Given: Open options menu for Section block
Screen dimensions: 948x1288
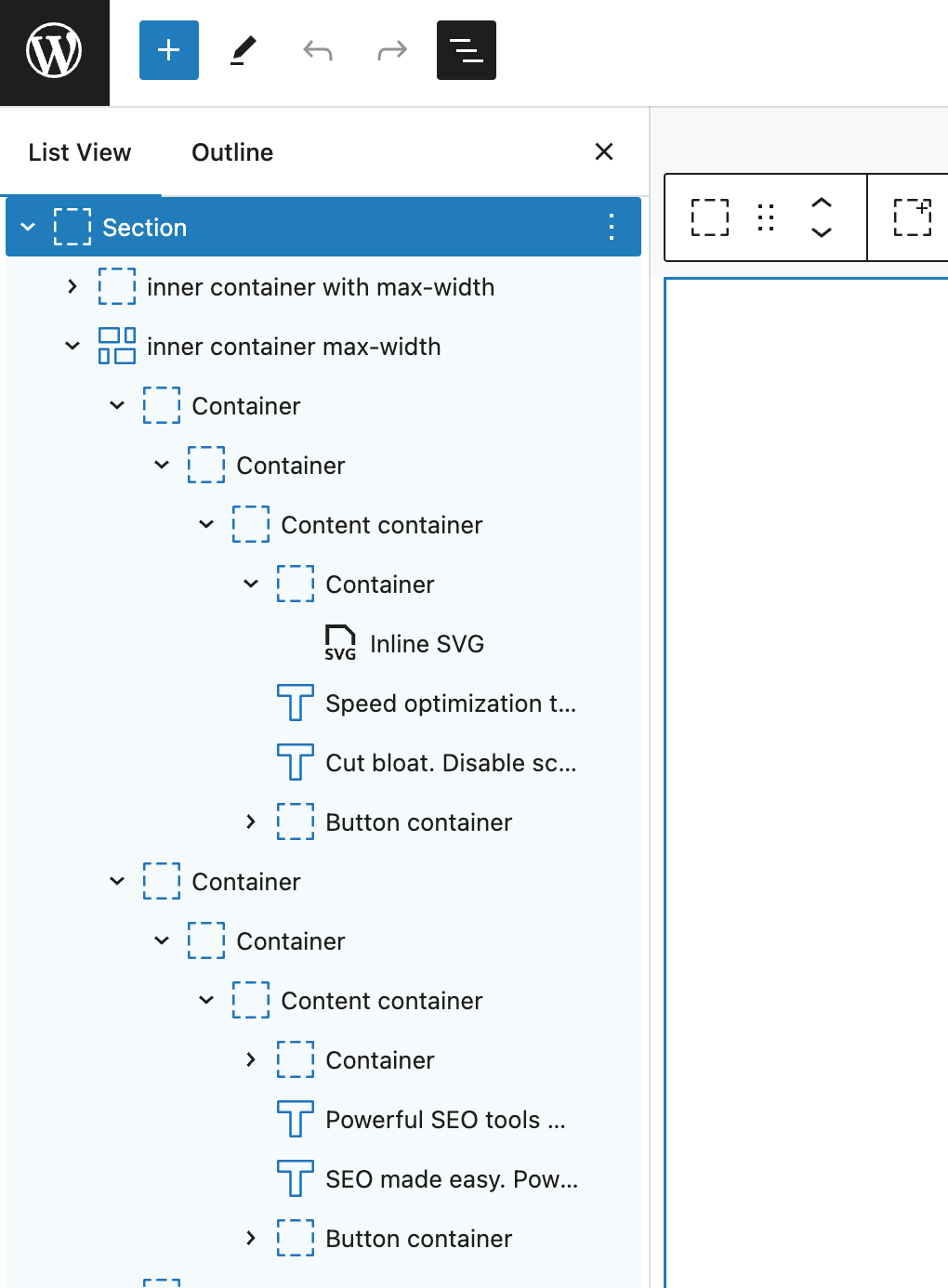Looking at the screenshot, I should click(612, 227).
